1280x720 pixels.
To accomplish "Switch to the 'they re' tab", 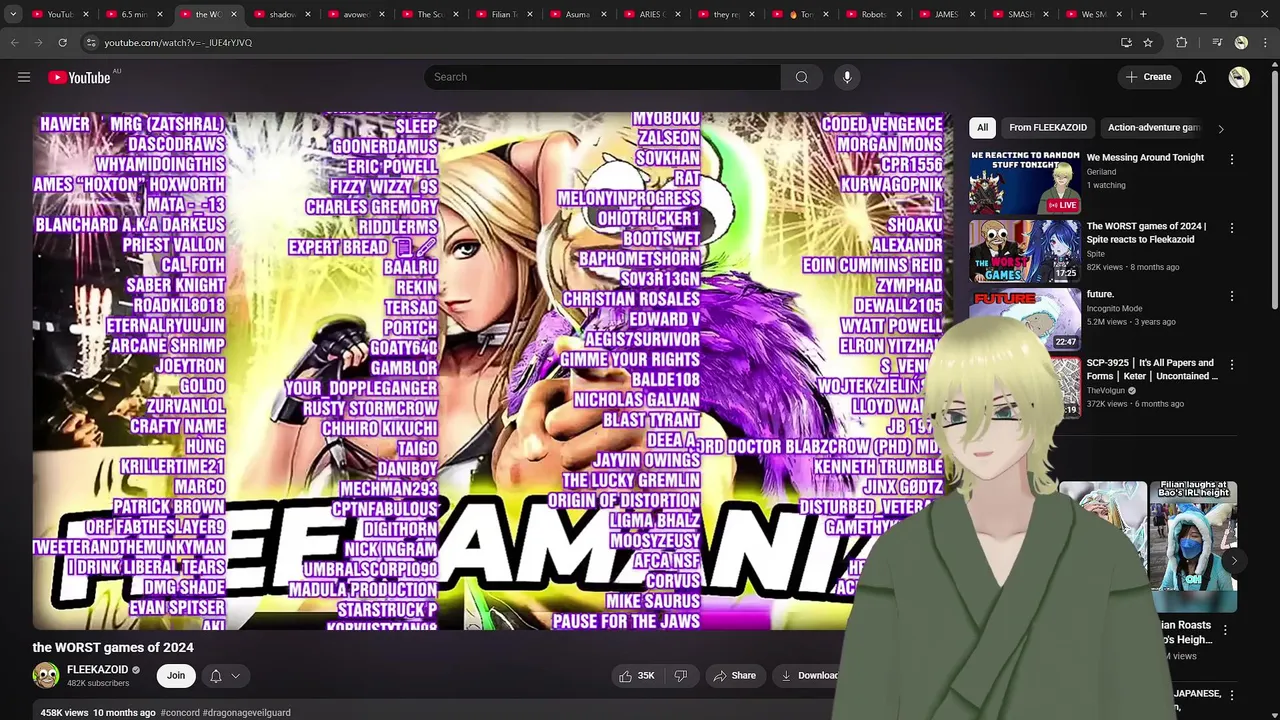I will tap(726, 14).
